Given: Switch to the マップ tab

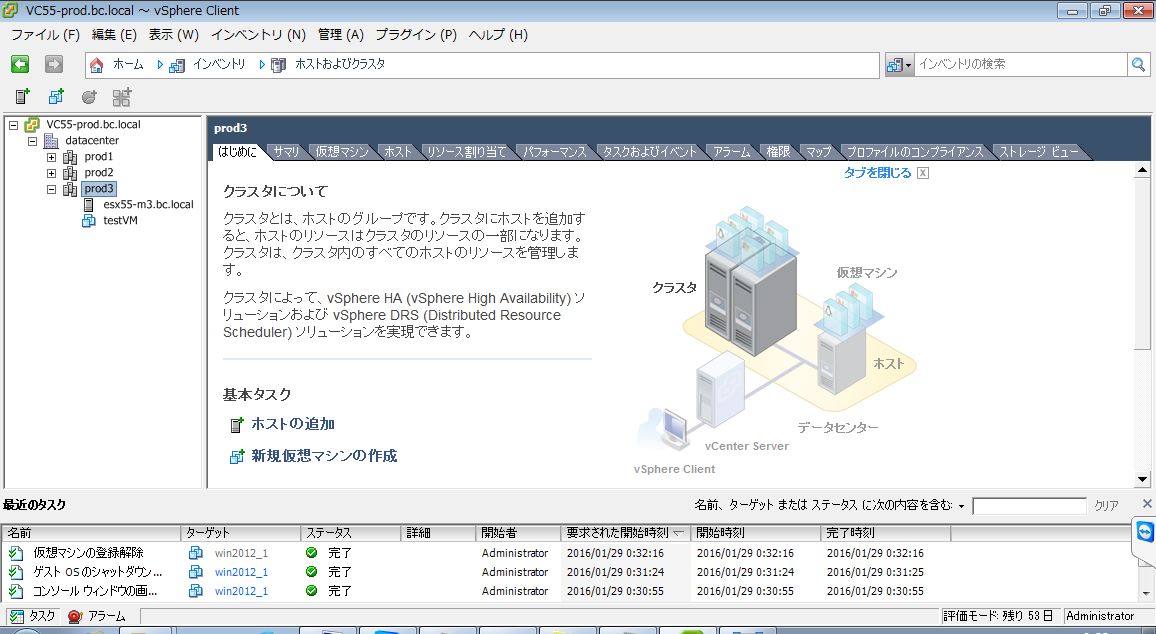Looking at the screenshot, I should 818,152.
